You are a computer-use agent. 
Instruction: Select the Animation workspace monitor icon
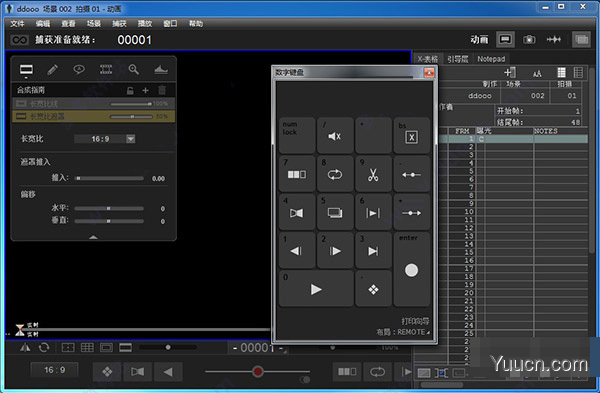[x=505, y=39]
